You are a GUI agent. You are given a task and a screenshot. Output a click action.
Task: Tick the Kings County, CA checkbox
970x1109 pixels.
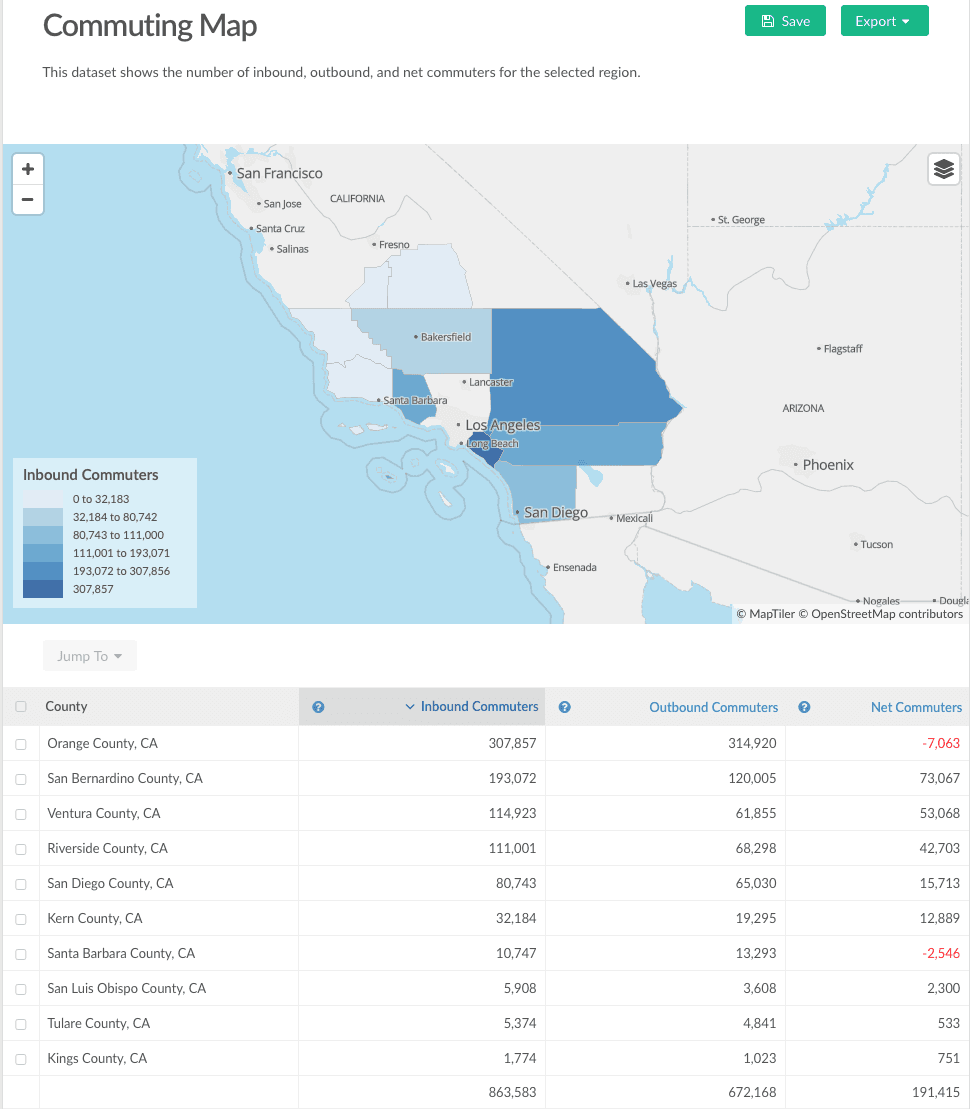pos(21,1059)
